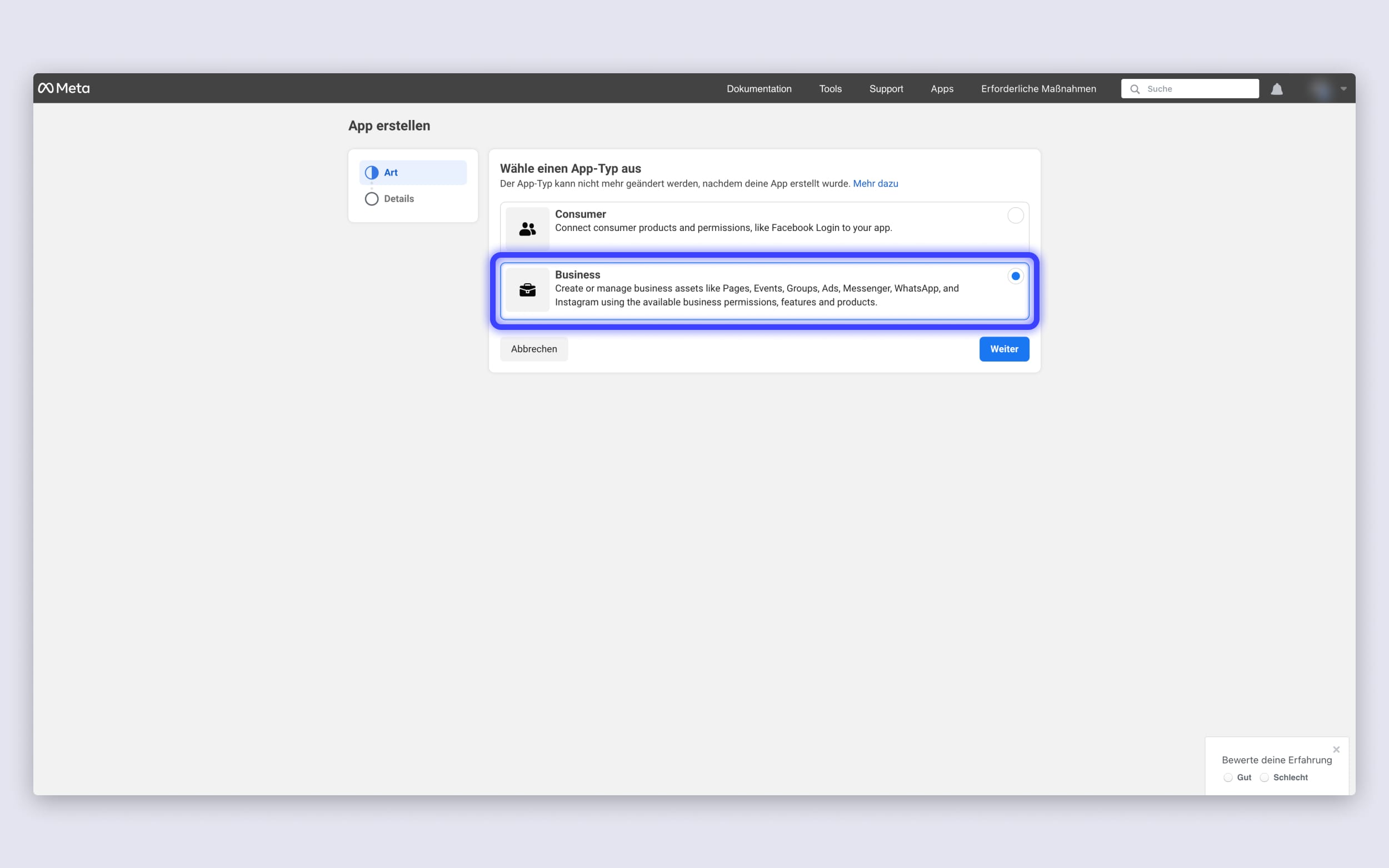
Task: Rate experience as Schlecht
Action: tap(1264, 777)
